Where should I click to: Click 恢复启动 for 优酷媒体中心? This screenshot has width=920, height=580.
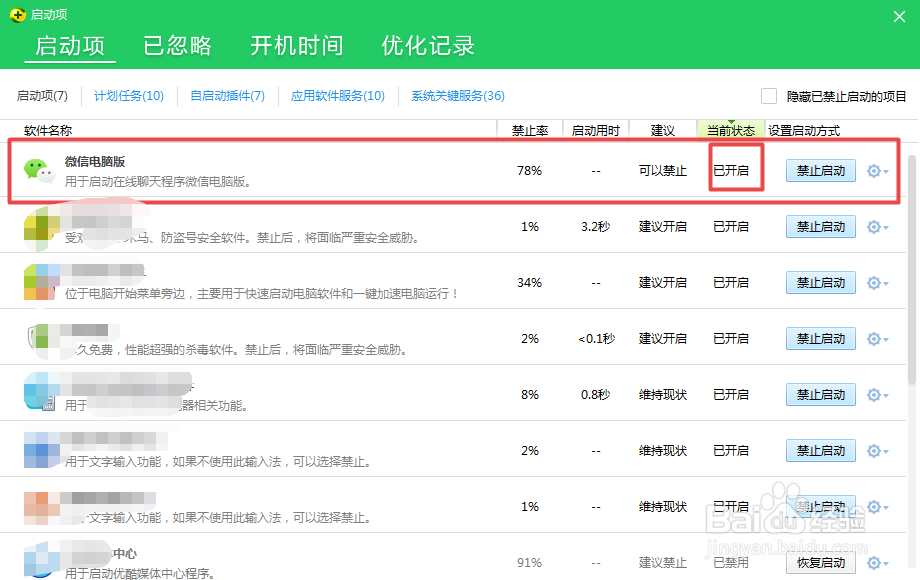[x=820, y=562]
